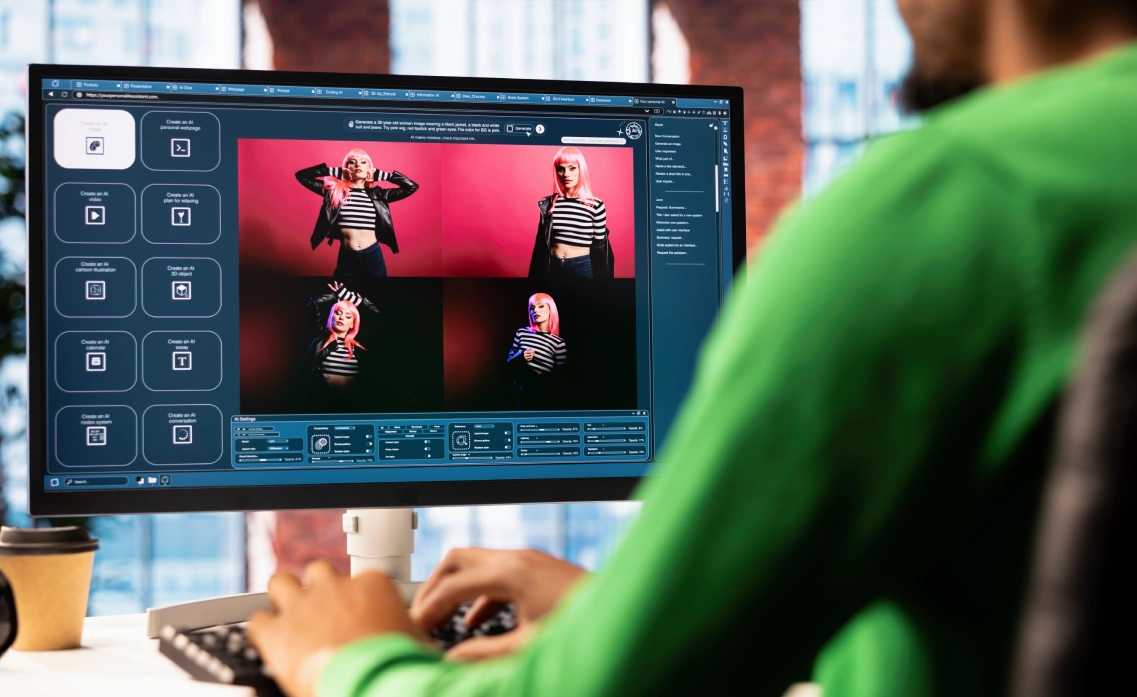Open the Create an AI cartoon illustration card
This screenshot has height=697, width=1137.
(x=95, y=286)
